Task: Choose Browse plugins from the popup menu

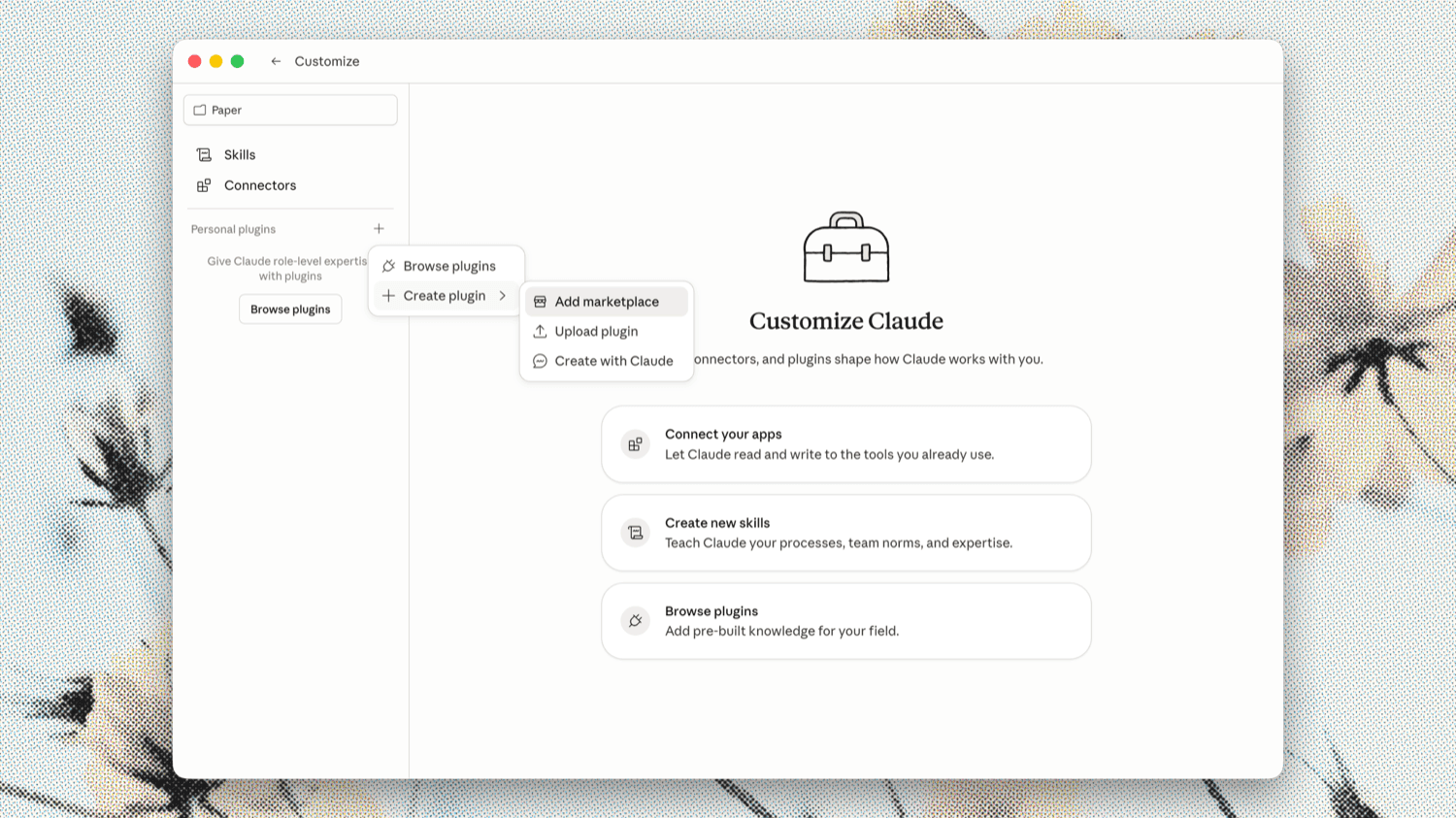Action: [447, 266]
